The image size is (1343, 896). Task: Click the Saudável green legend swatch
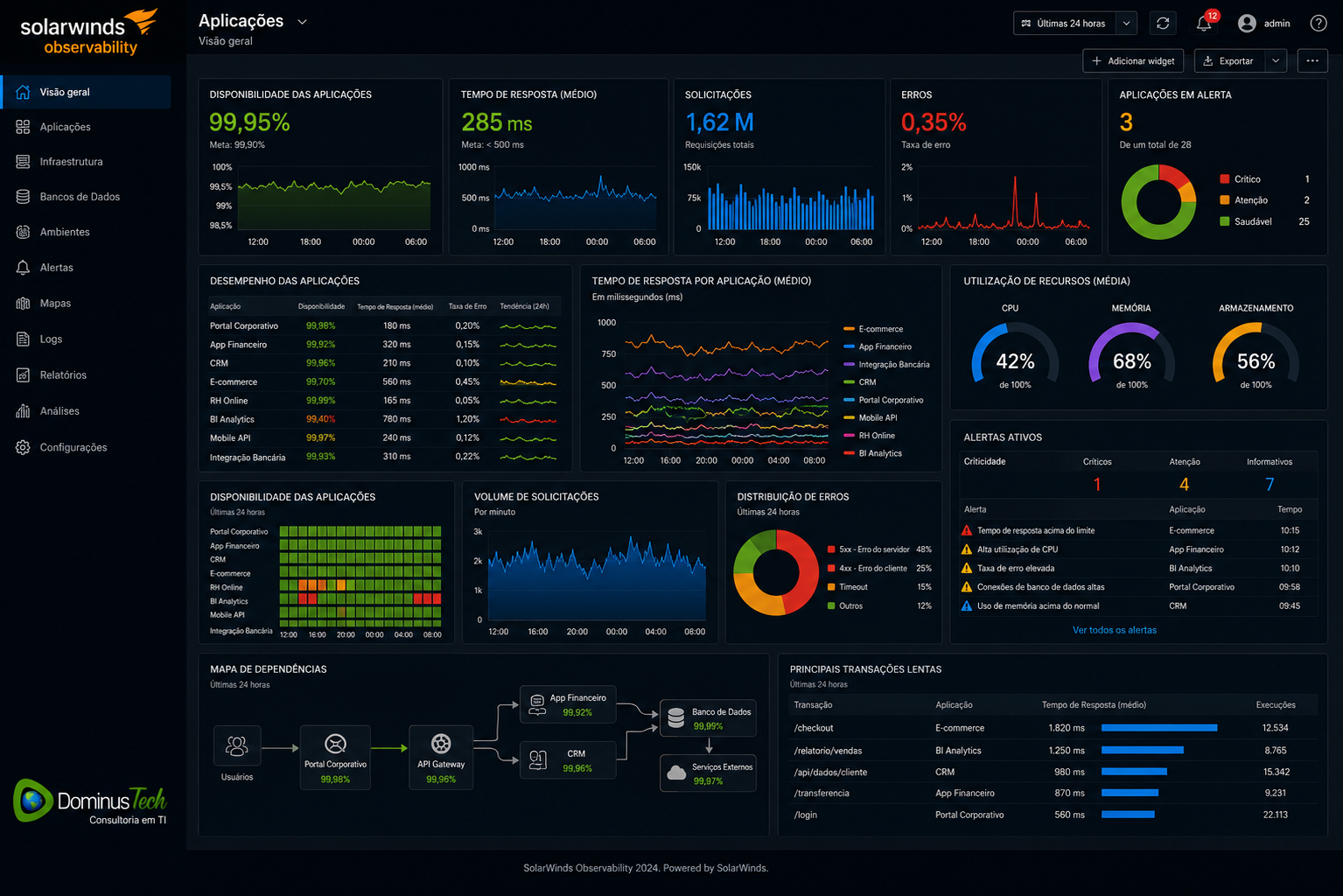point(1225,221)
